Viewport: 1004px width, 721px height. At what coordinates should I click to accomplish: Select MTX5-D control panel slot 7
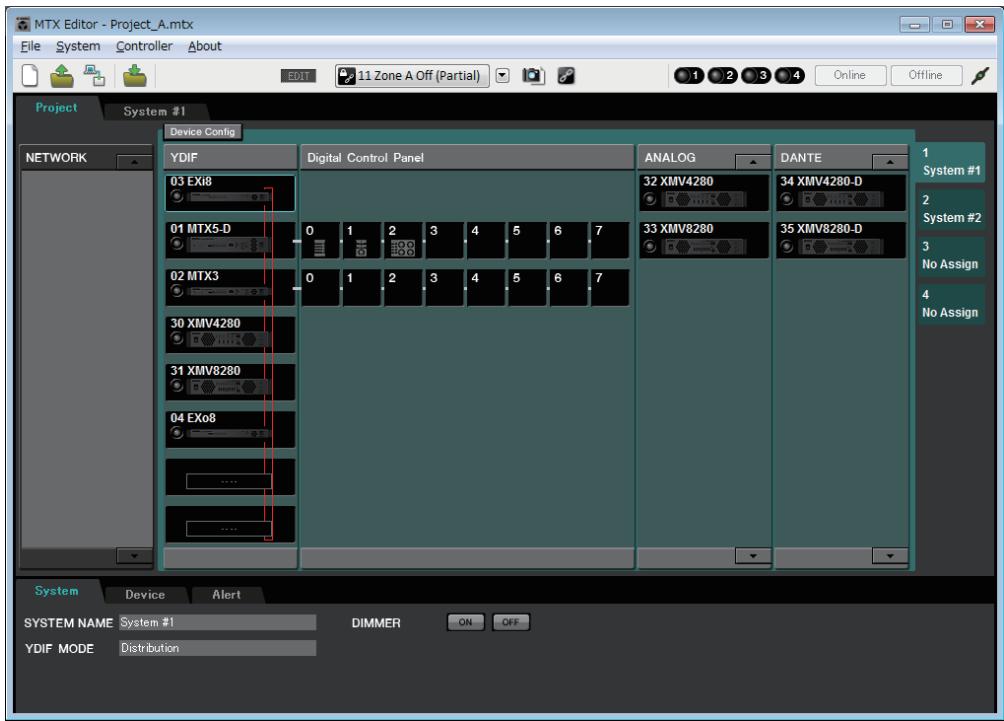tap(610, 239)
